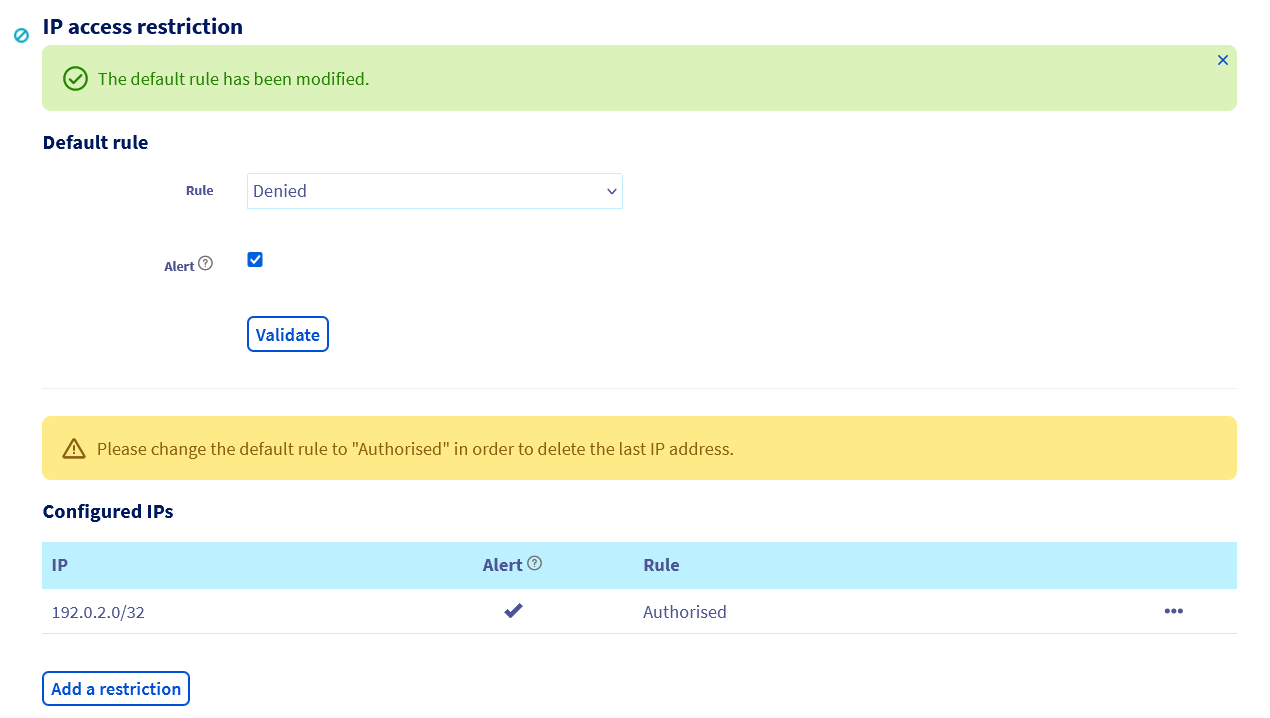
Task: Click the blocked icon beside IP access restriction
Action: [x=21, y=35]
